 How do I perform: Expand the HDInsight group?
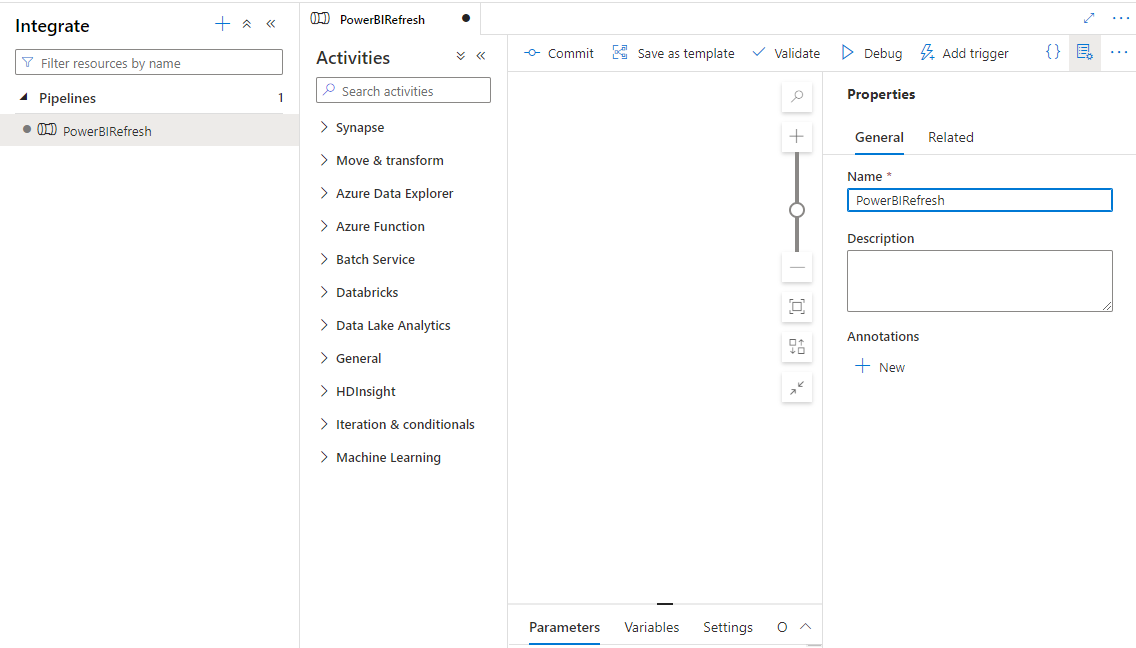pyautogui.click(x=324, y=391)
